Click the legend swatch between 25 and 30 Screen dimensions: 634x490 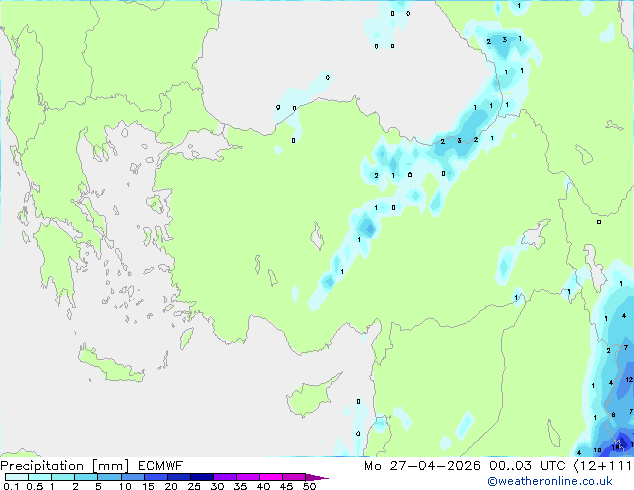201,477
